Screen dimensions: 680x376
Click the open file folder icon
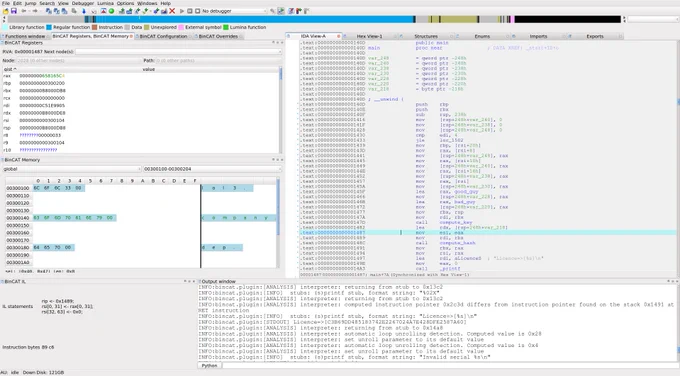[x=6, y=11]
